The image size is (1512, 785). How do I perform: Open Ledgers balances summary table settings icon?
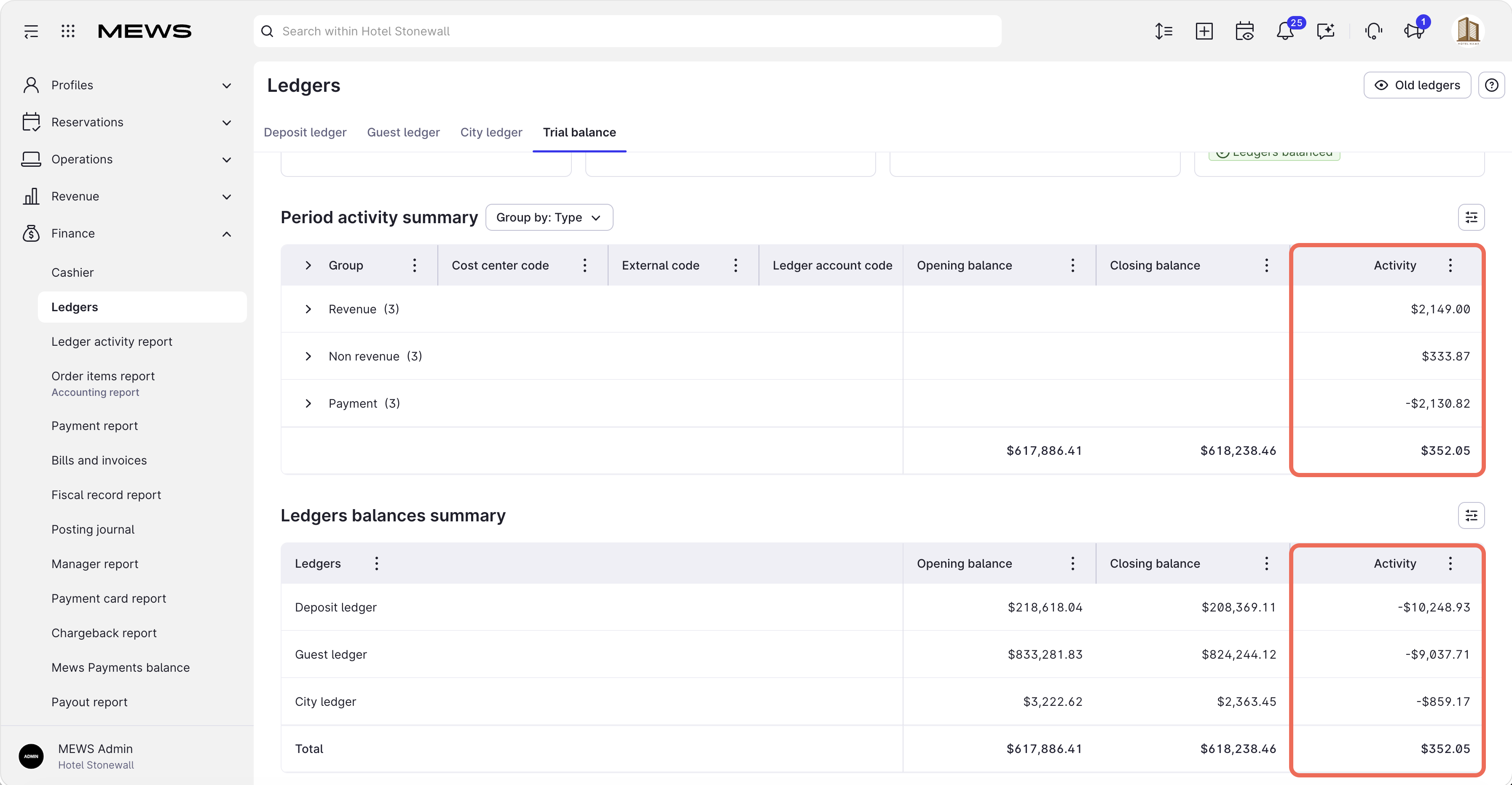1471,516
